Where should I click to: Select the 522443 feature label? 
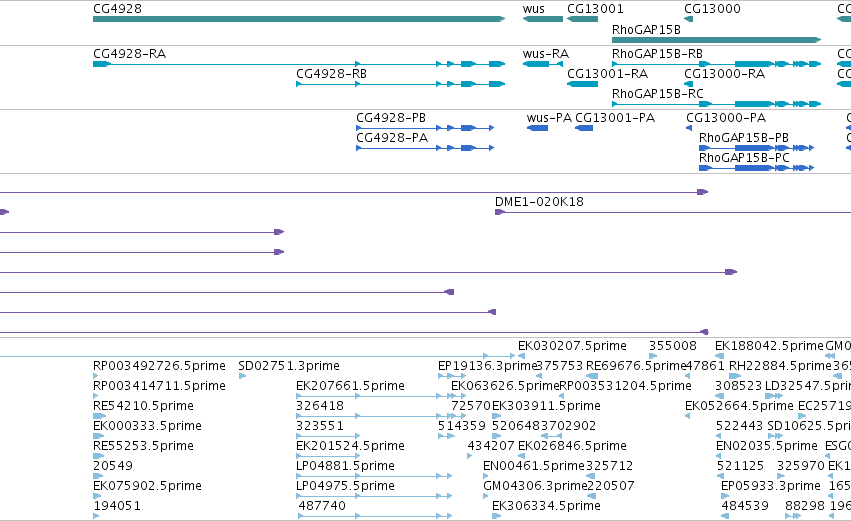(739, 426)
